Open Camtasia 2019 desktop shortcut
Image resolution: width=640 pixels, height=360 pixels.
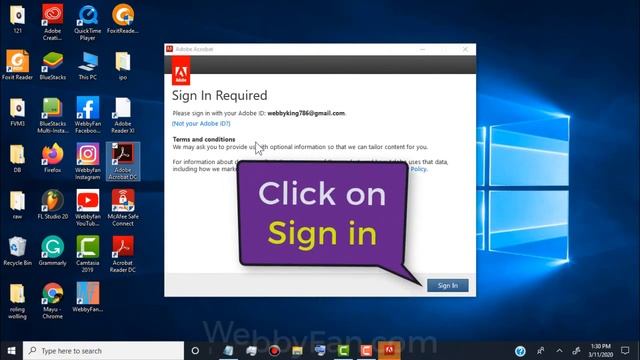pos(87,254)
